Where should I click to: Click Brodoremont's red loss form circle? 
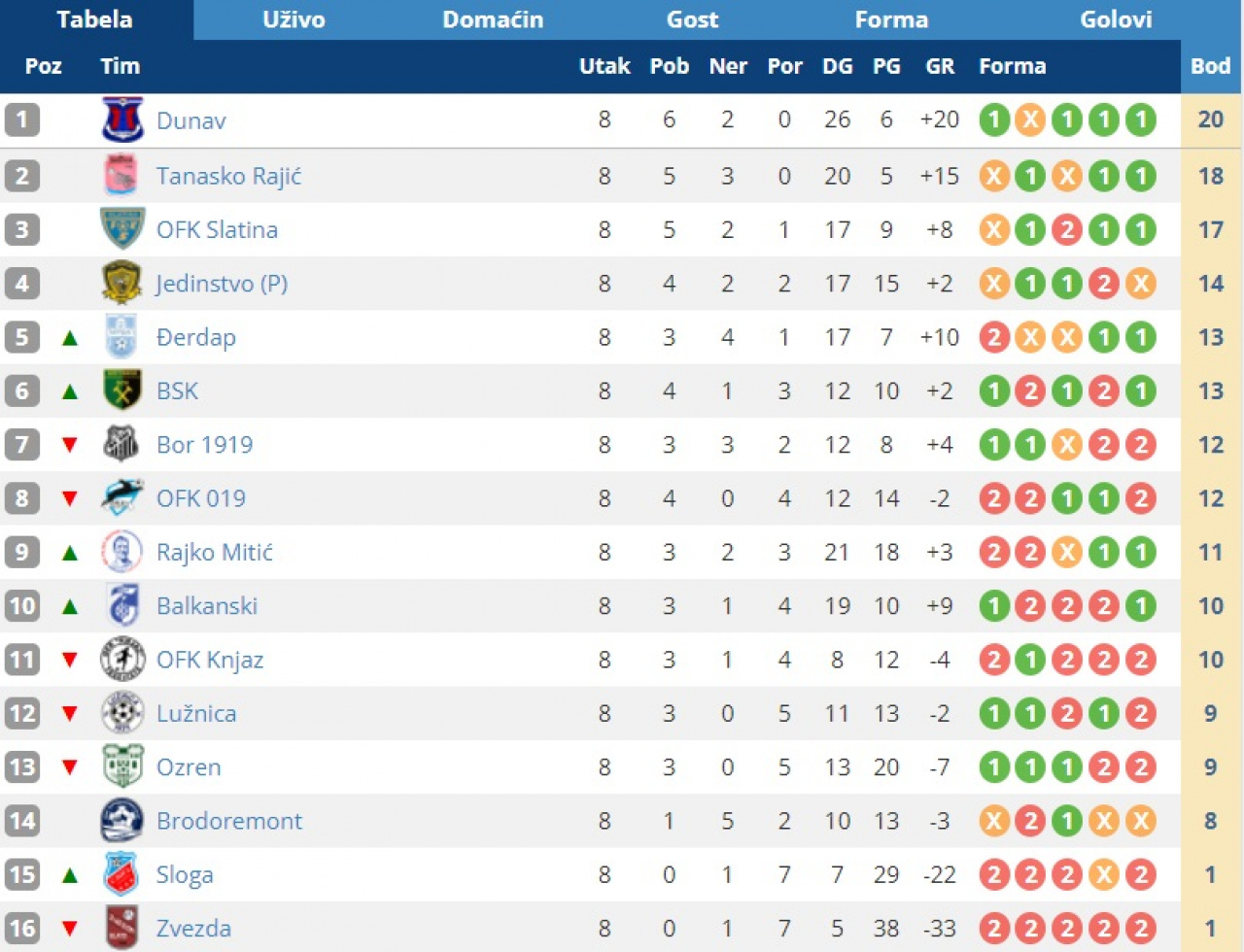pyautogui.click(x=1030, y=821)
